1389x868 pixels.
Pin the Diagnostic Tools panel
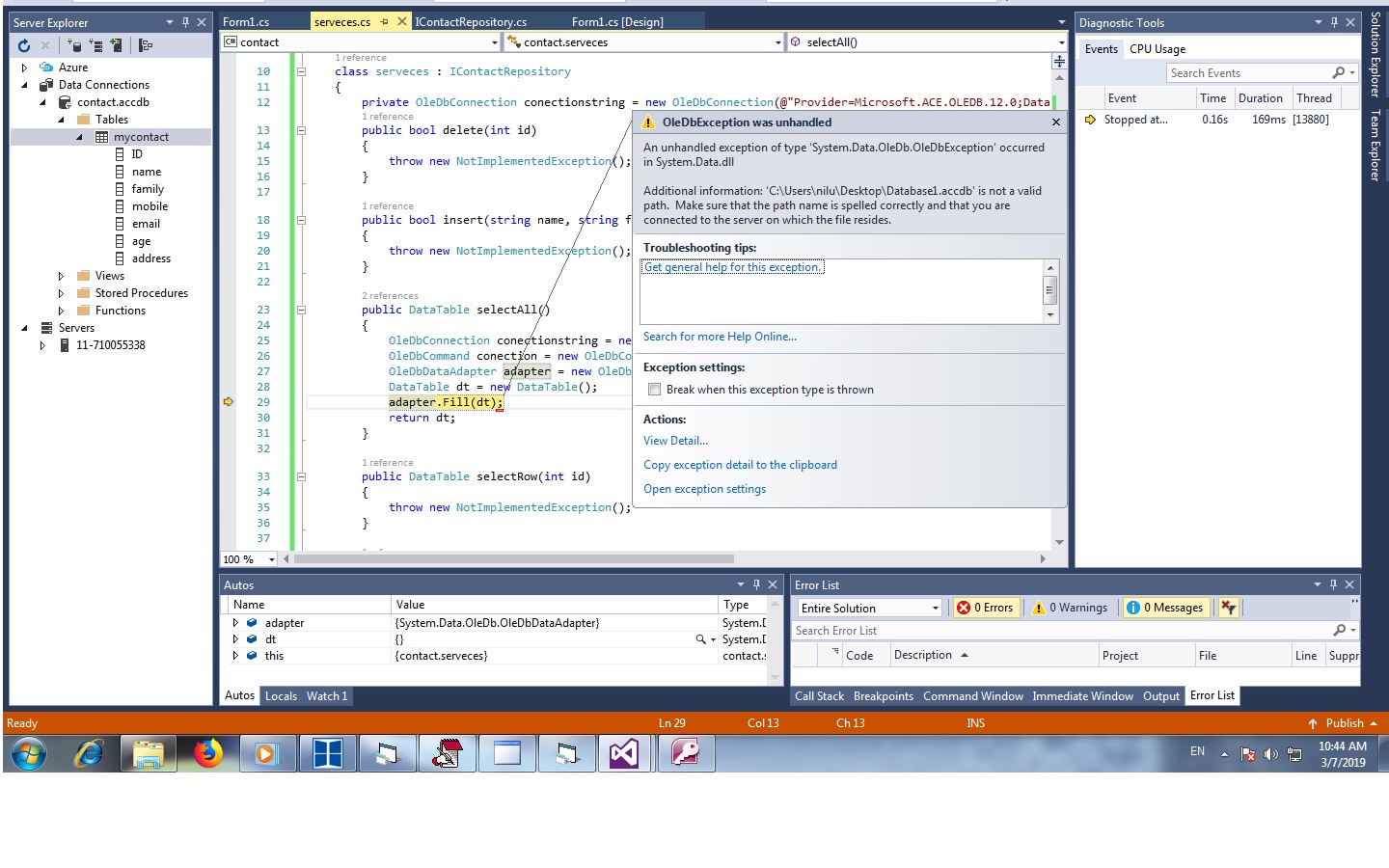1334,22
